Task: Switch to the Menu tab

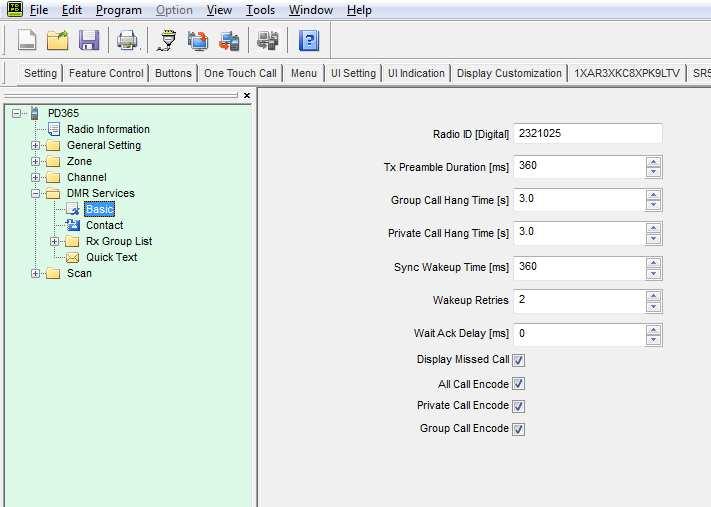Action: [x=303, y=73]
